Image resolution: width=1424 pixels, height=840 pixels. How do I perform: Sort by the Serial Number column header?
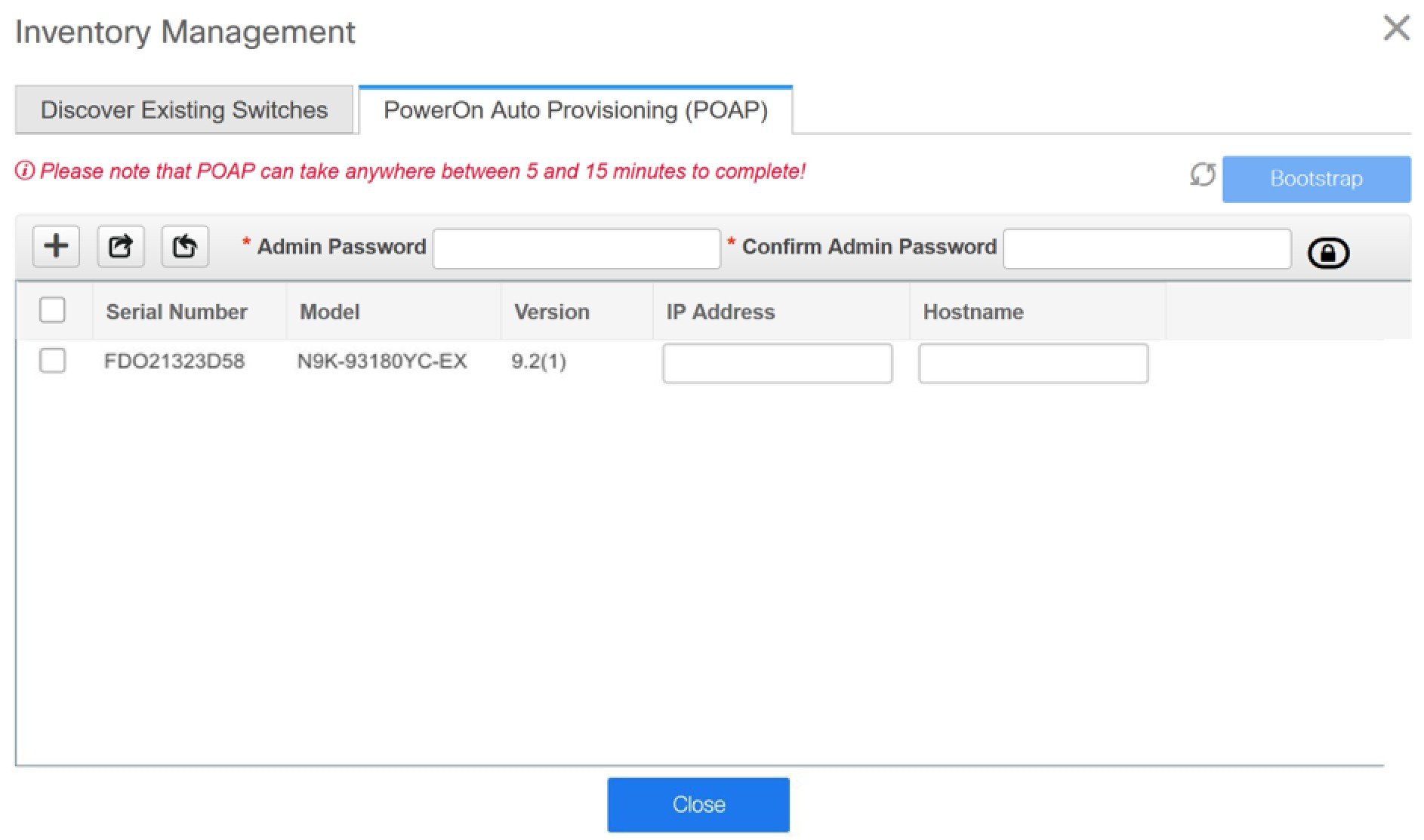pos(177,312)
